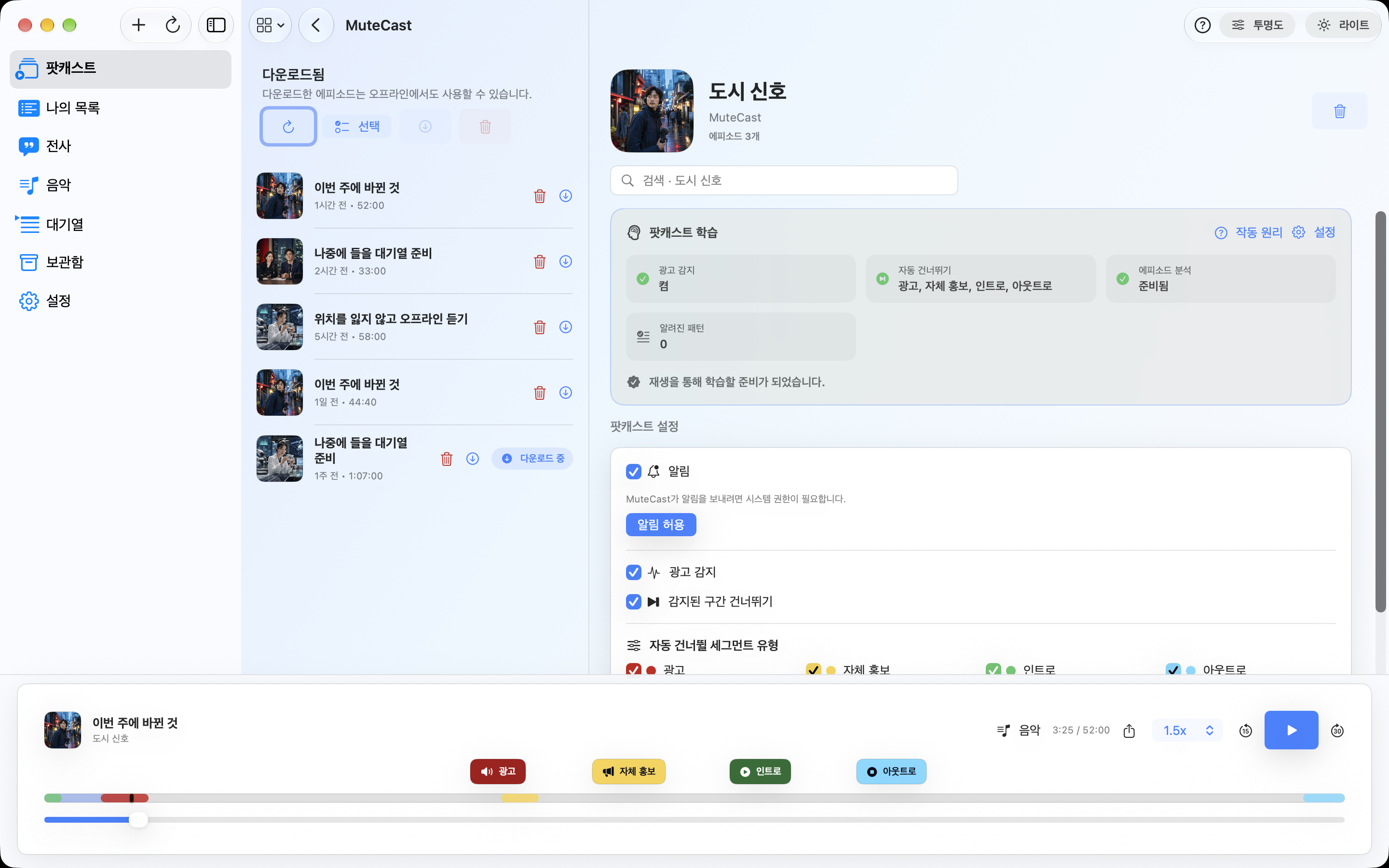Image resolution: width=1389 pixels, height=868 pixels.
Task: Toggle the 알림 checkbox
Action: pos(633,471)
